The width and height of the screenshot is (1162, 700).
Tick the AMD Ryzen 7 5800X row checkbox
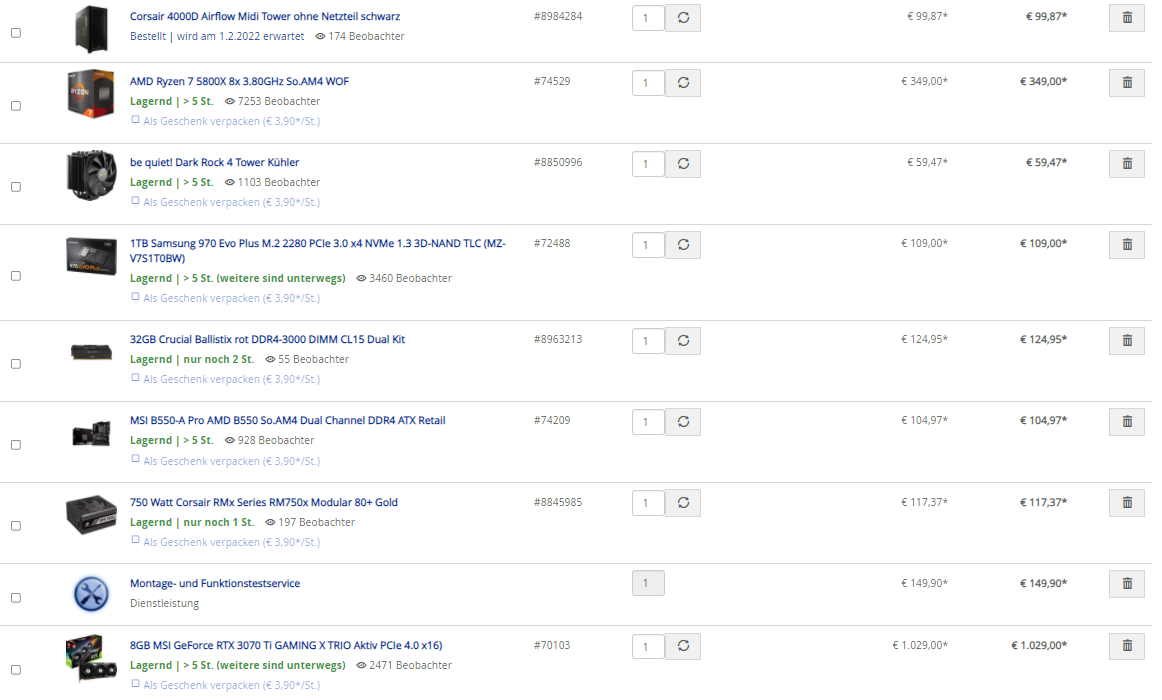(16, 106)
